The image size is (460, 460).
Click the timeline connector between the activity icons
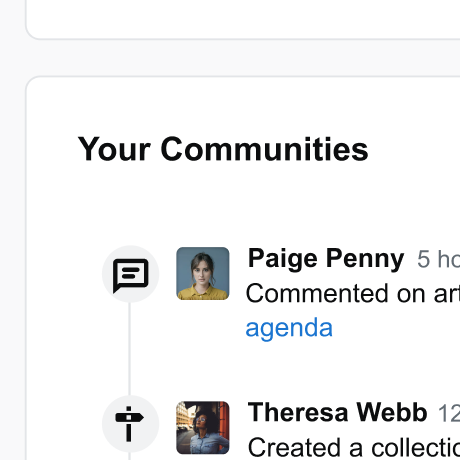(129, 349)
